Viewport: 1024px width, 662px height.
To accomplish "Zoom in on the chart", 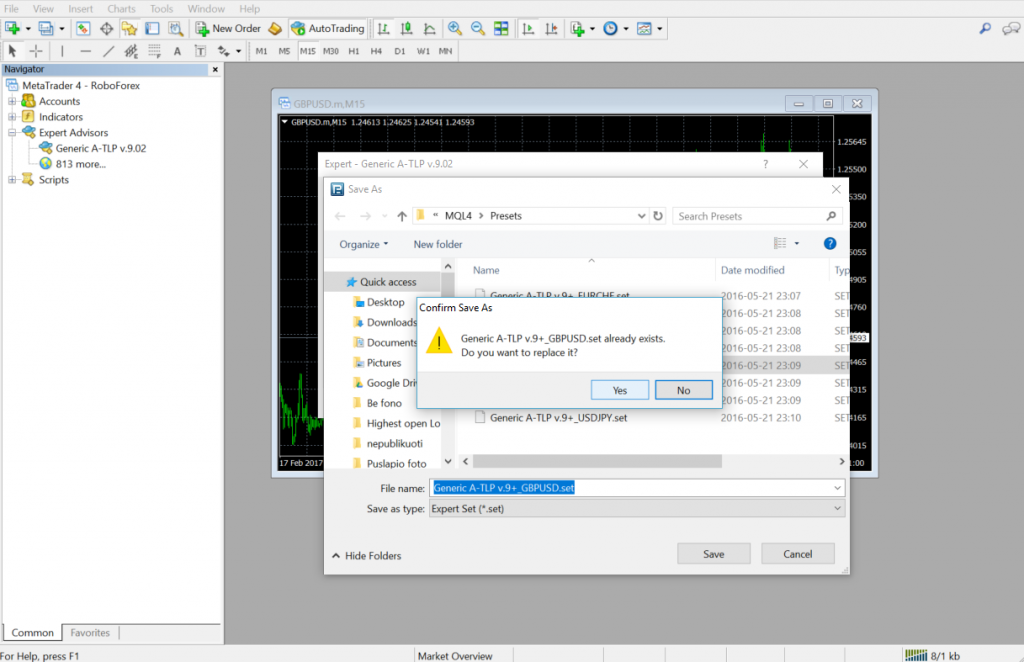I will (455, 28).
